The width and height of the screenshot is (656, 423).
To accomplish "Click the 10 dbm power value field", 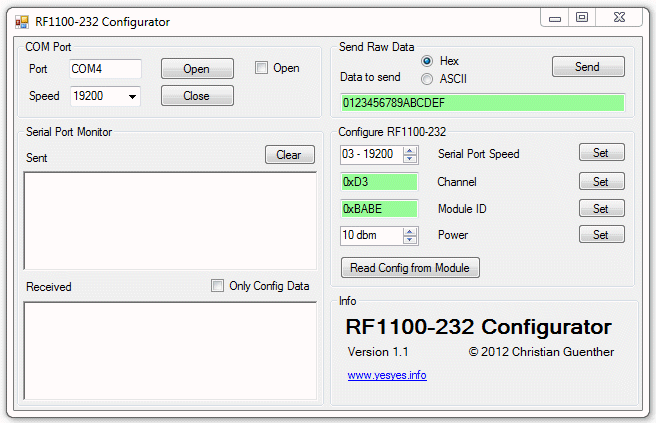I will (x=372, y=235).
